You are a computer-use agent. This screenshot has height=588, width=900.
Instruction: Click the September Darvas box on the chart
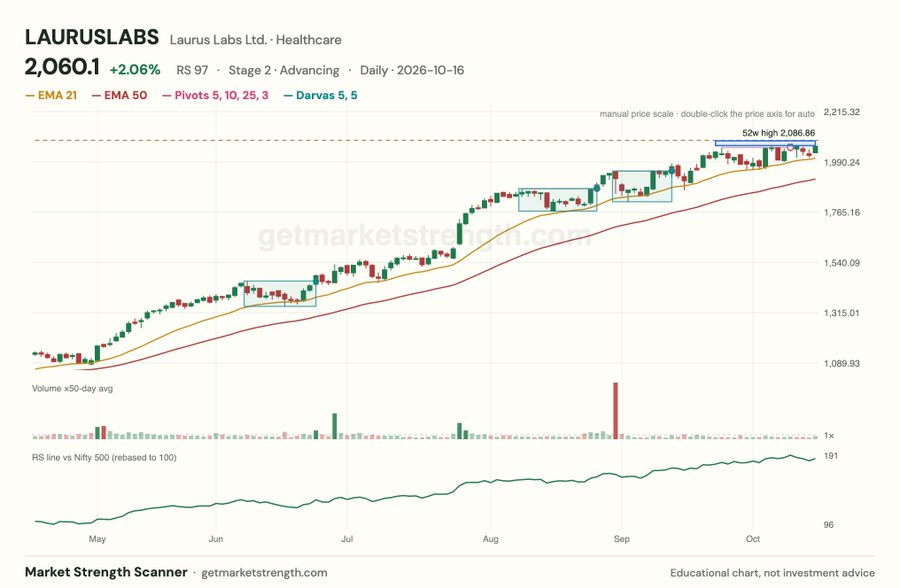[642, 186]
